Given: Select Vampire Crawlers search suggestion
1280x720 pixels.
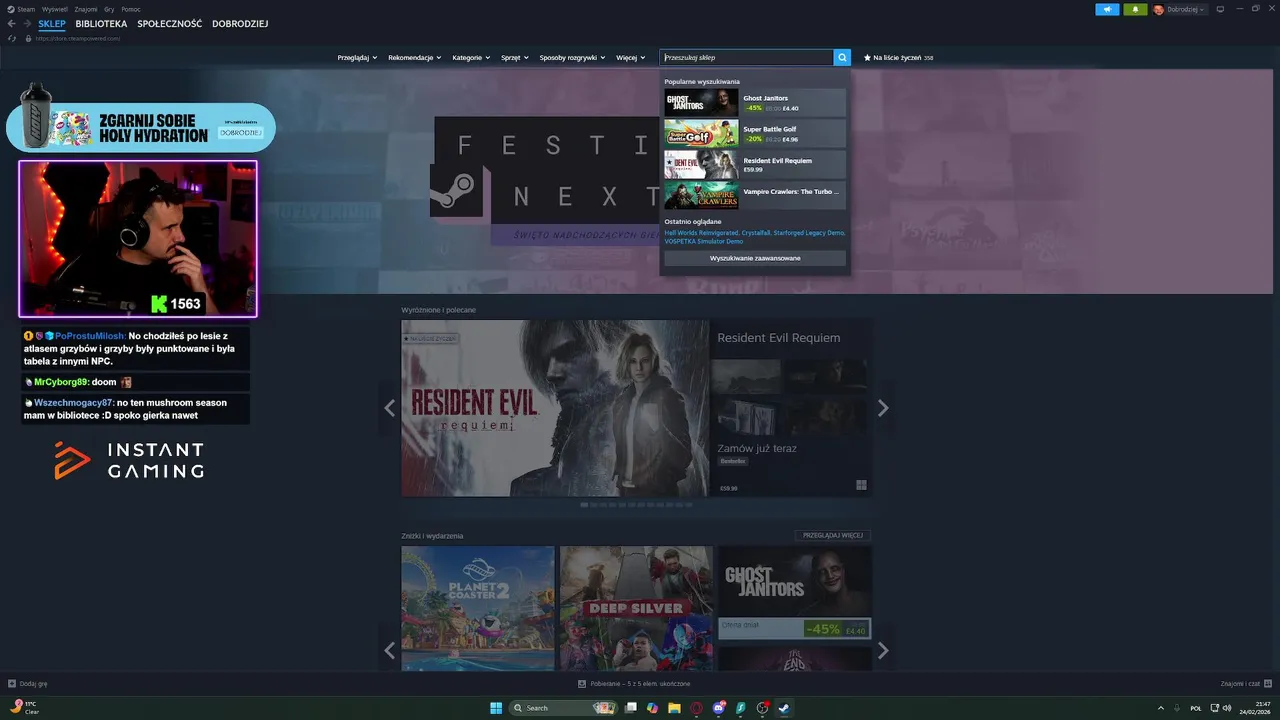Looking at the screenshot, I should click(x=755, y=196).
